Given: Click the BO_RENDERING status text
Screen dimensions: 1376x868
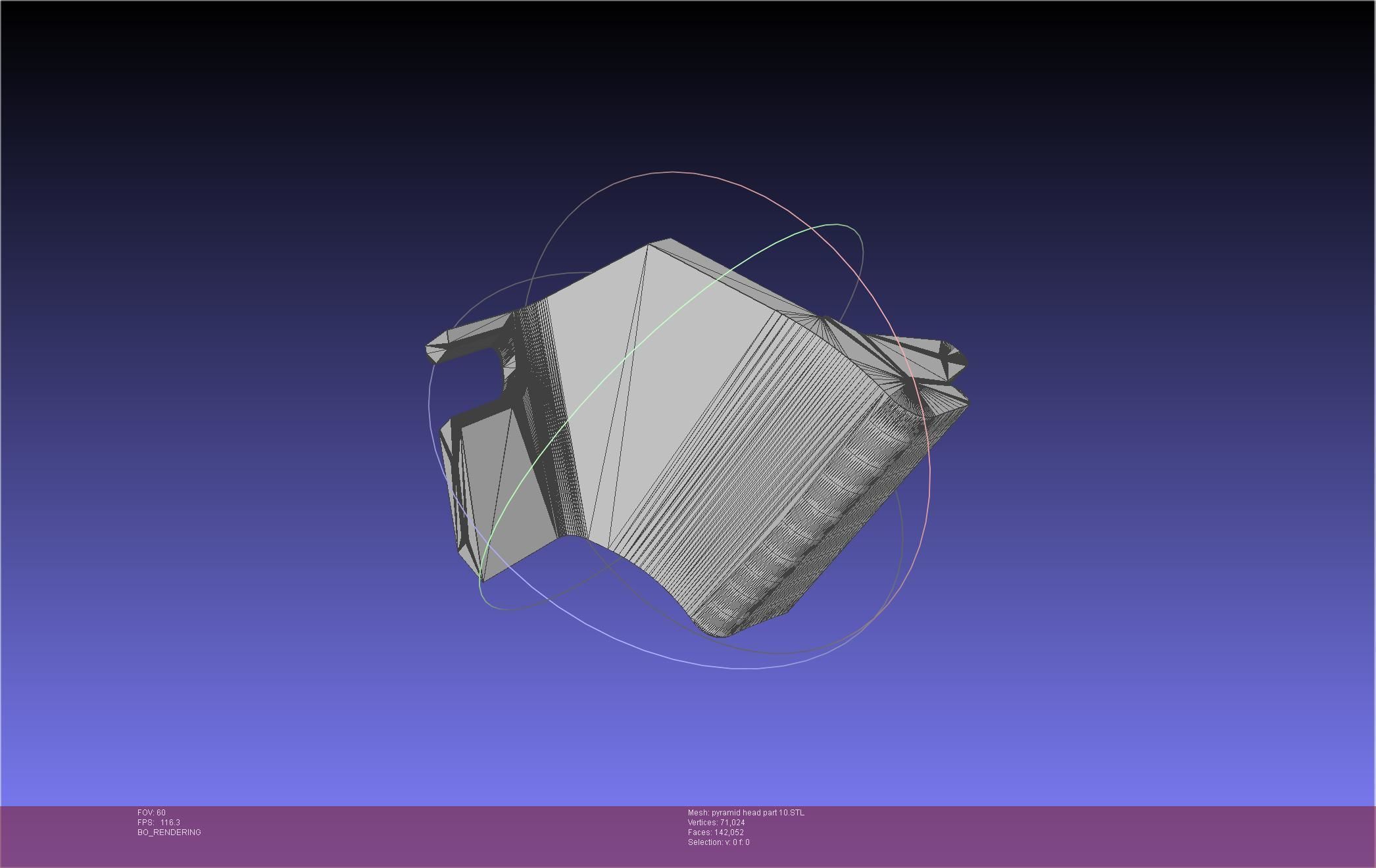Looking at the screenshot, I should pos(169,832).
